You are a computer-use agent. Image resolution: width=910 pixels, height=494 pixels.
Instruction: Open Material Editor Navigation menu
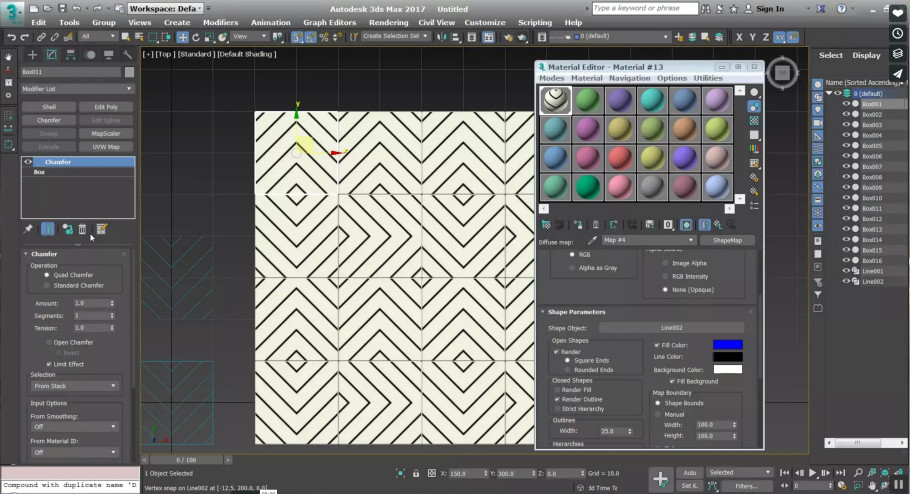629,78
